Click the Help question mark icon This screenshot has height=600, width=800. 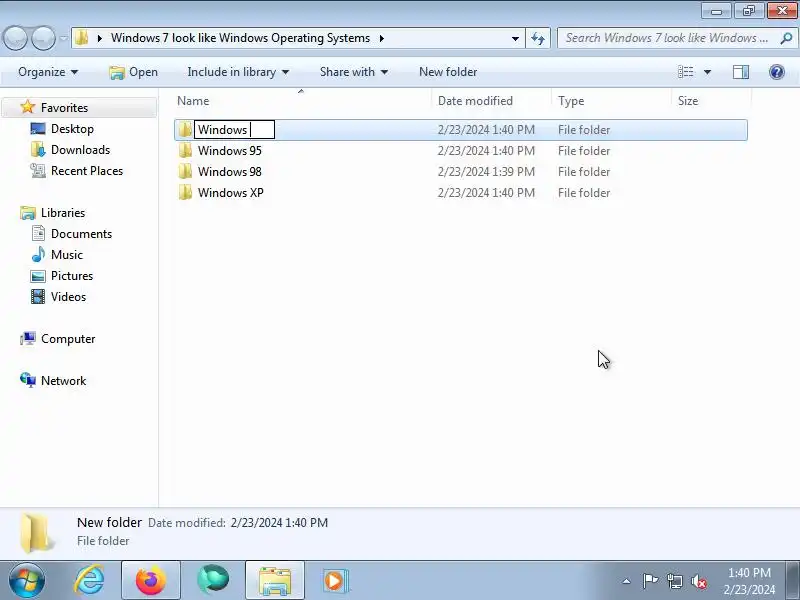tap(777, 72)
